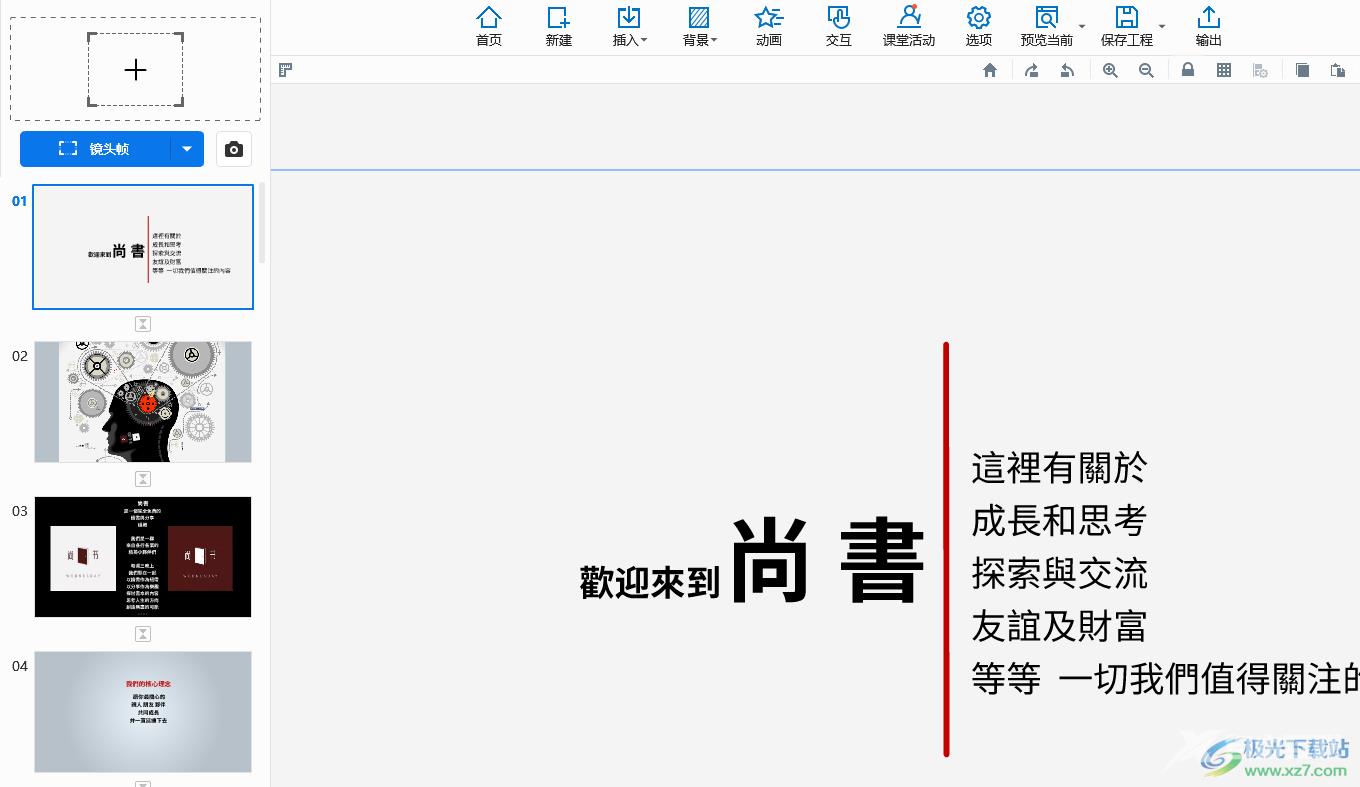Select the 友誼及財富 text line
This screenshot has height=787, width=1360.
[x=1059, y=627]
